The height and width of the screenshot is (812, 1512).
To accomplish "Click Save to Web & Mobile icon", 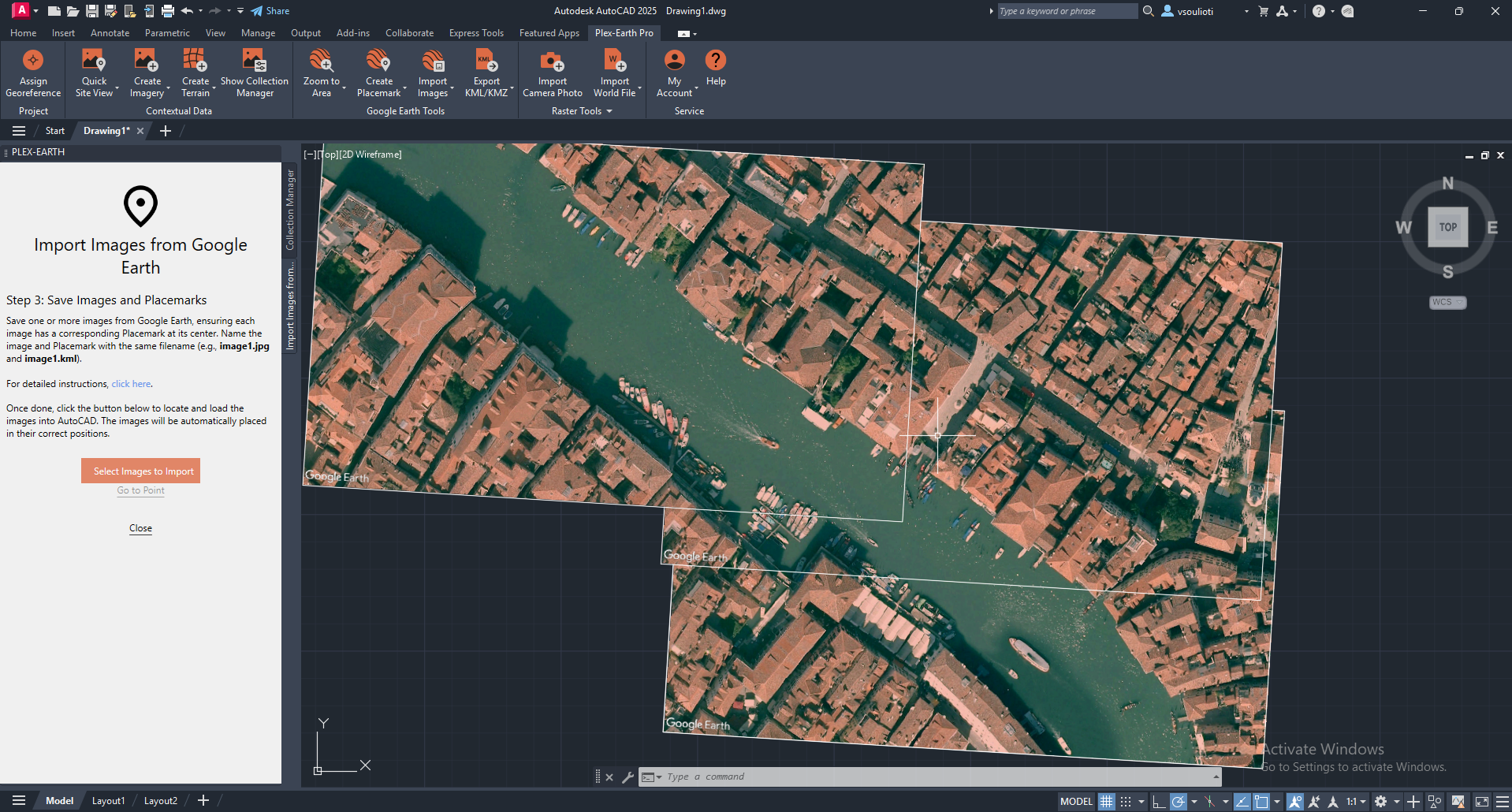I will [x=148, y=11].
